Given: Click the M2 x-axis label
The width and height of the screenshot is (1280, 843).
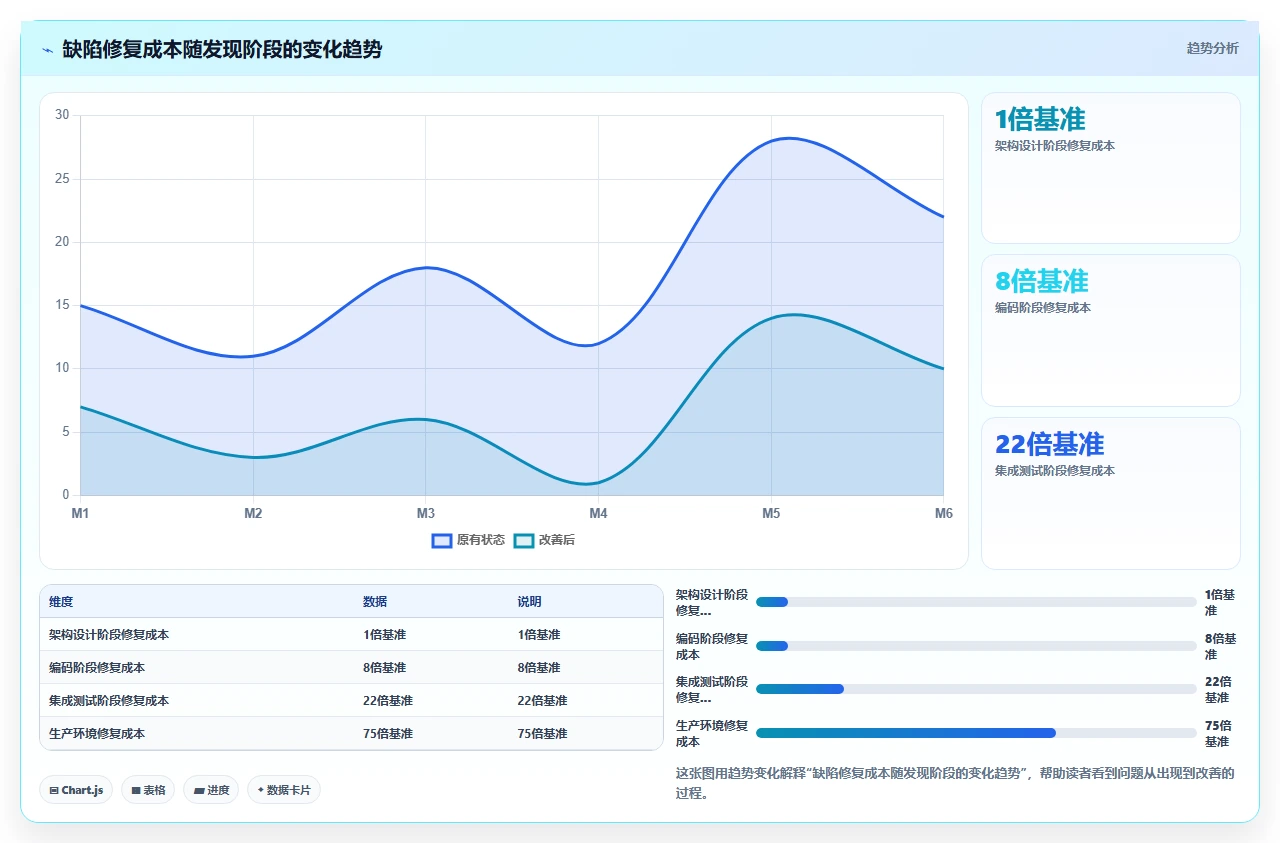Looking at the screenshot, I should 253,513.
